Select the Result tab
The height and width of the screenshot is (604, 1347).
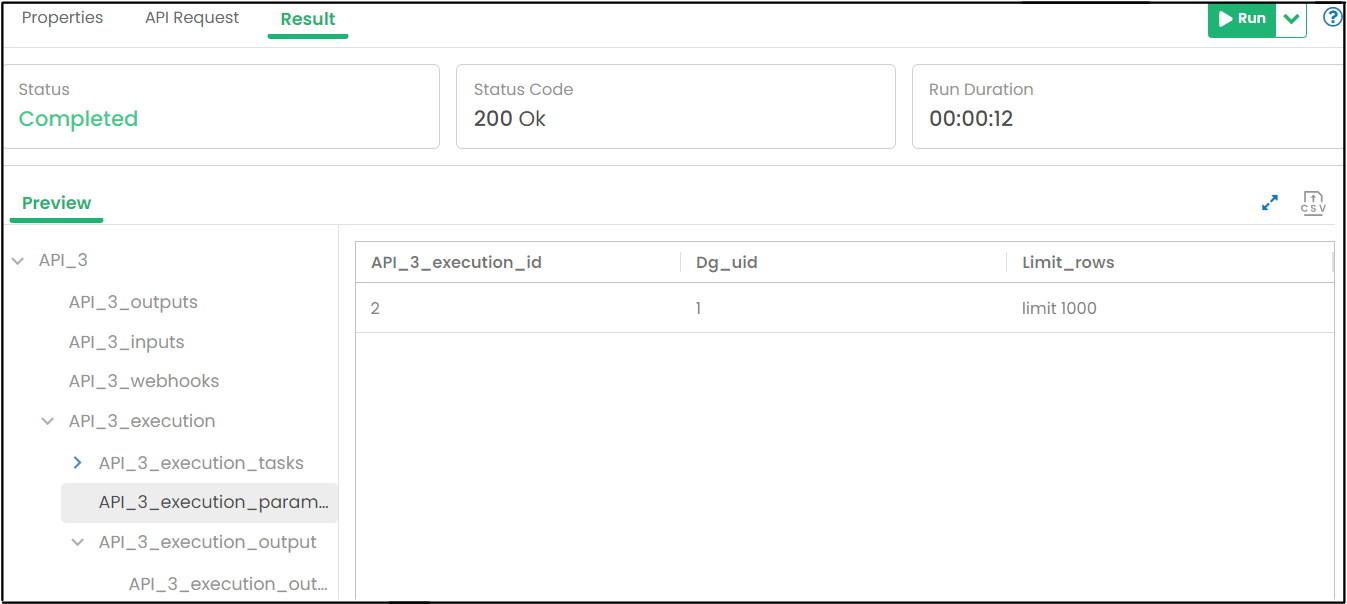tap(308, 19)
